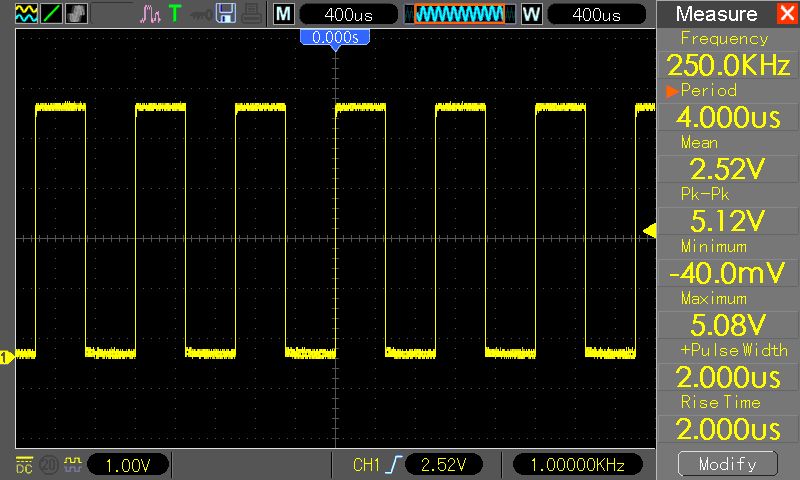Click the 1.00V vertical scale readout
800x480 pixels.
(x=127, y=464)
